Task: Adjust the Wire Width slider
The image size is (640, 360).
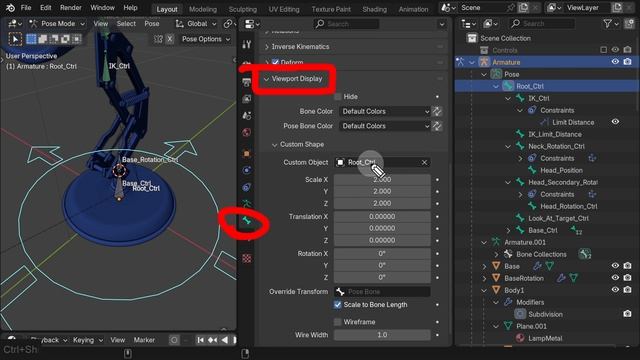Action: 382,335
